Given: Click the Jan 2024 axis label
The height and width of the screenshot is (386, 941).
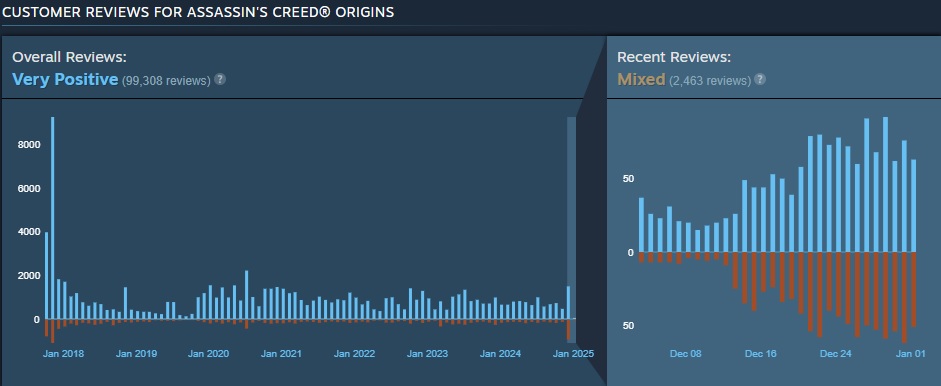Looking at the screenshot, I should (x=500, y=354).
